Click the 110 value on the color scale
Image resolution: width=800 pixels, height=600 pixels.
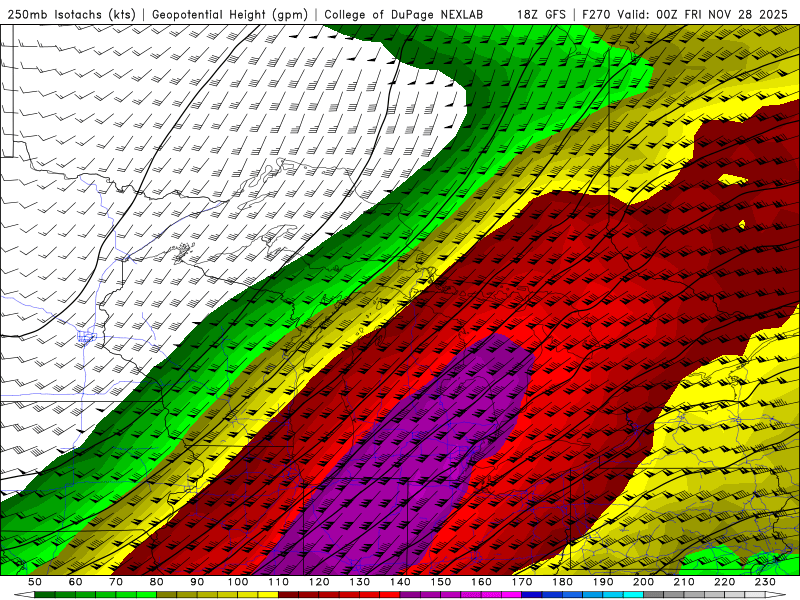point(279,582)
